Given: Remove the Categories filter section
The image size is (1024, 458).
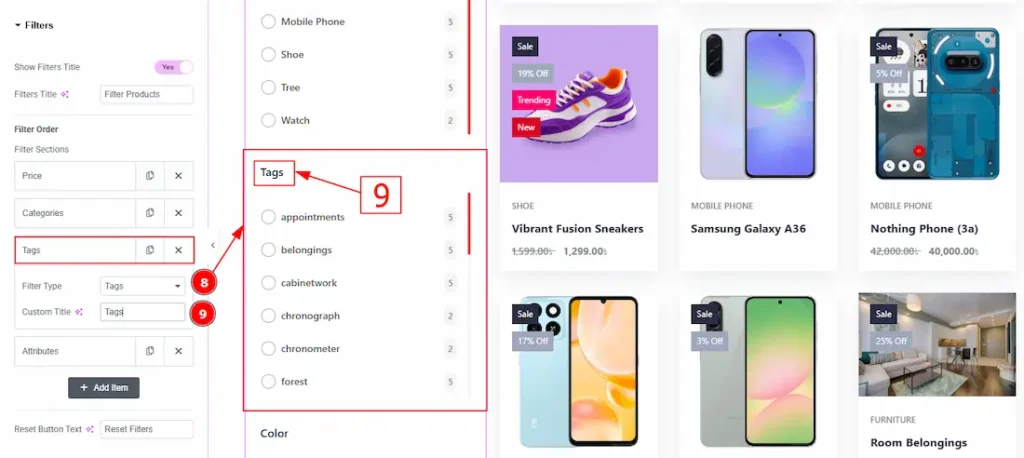Looking at the screenshot, I should [178, 213].
